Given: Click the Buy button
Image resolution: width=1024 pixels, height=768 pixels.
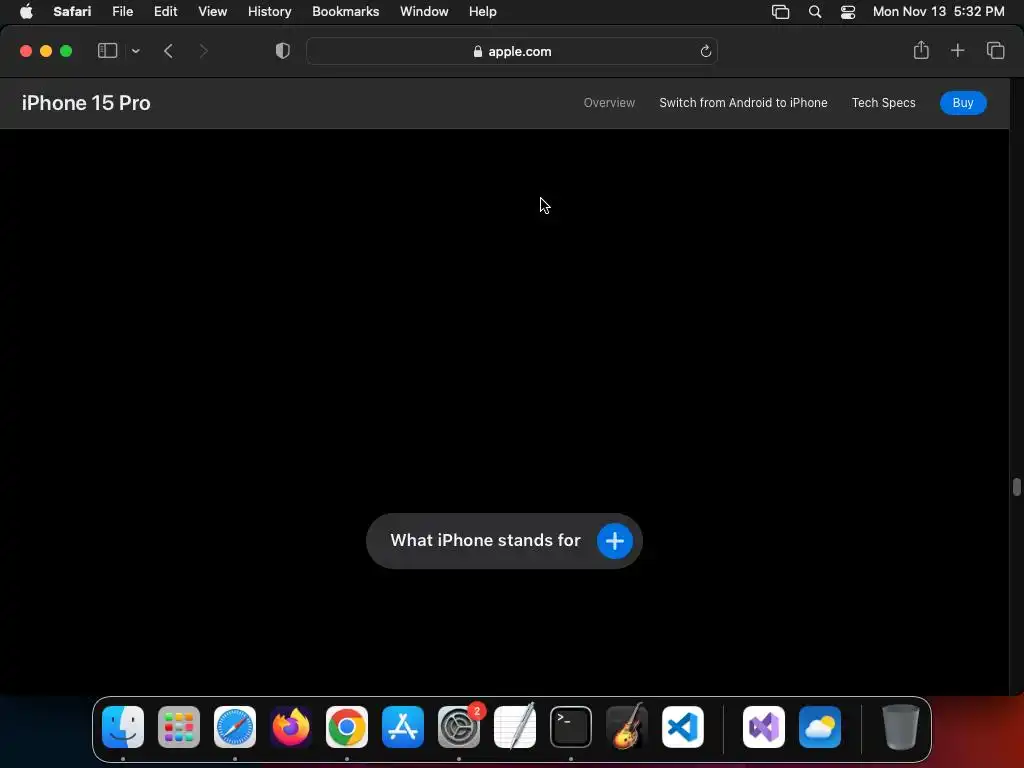Looking at the screenshot, I should tap(963, 103).
